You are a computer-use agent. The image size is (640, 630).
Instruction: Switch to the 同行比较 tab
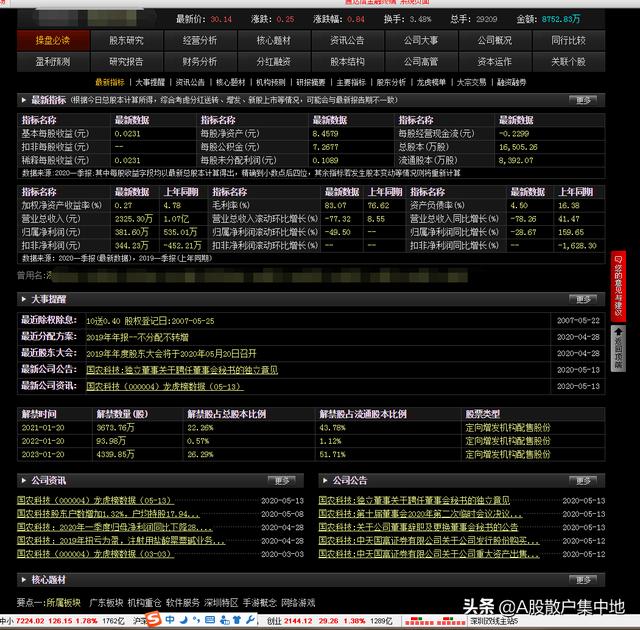[x=569, y=40]
